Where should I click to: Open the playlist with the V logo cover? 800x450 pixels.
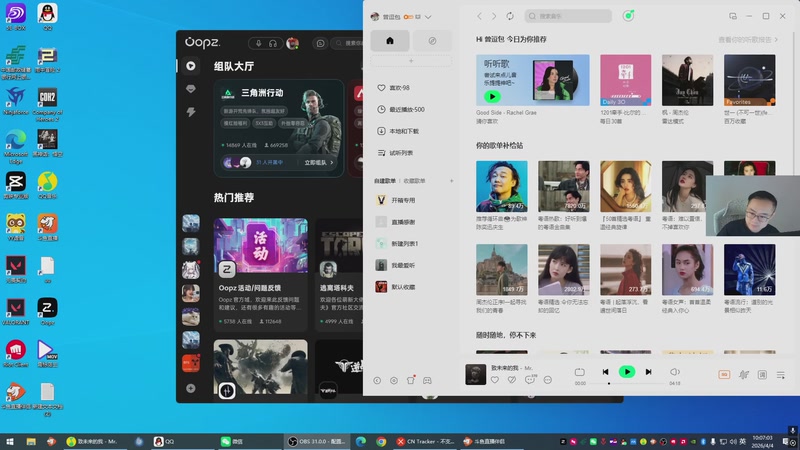point(381,200)
